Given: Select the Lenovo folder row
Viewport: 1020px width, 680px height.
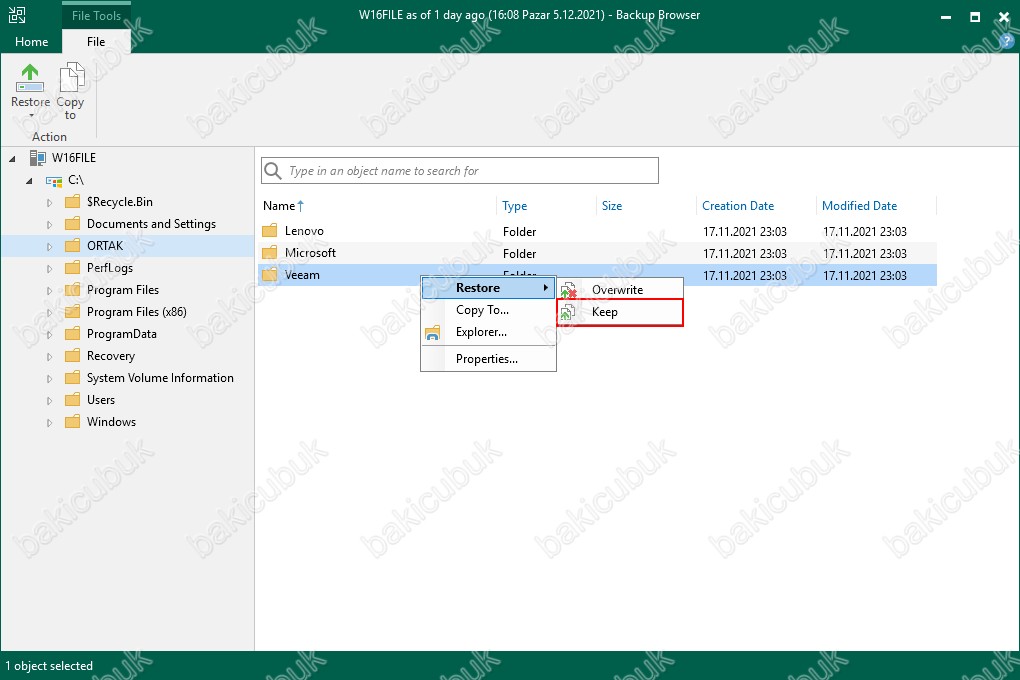Looking at the screenshot, I should click(x=597, y=231).
